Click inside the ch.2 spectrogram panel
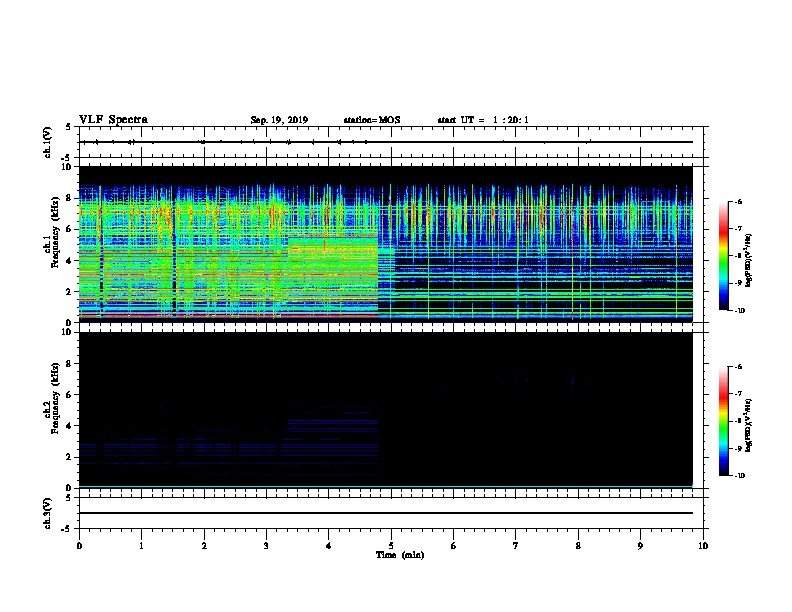This screenshot has width=792, height=612. click(x=386, y=410)
